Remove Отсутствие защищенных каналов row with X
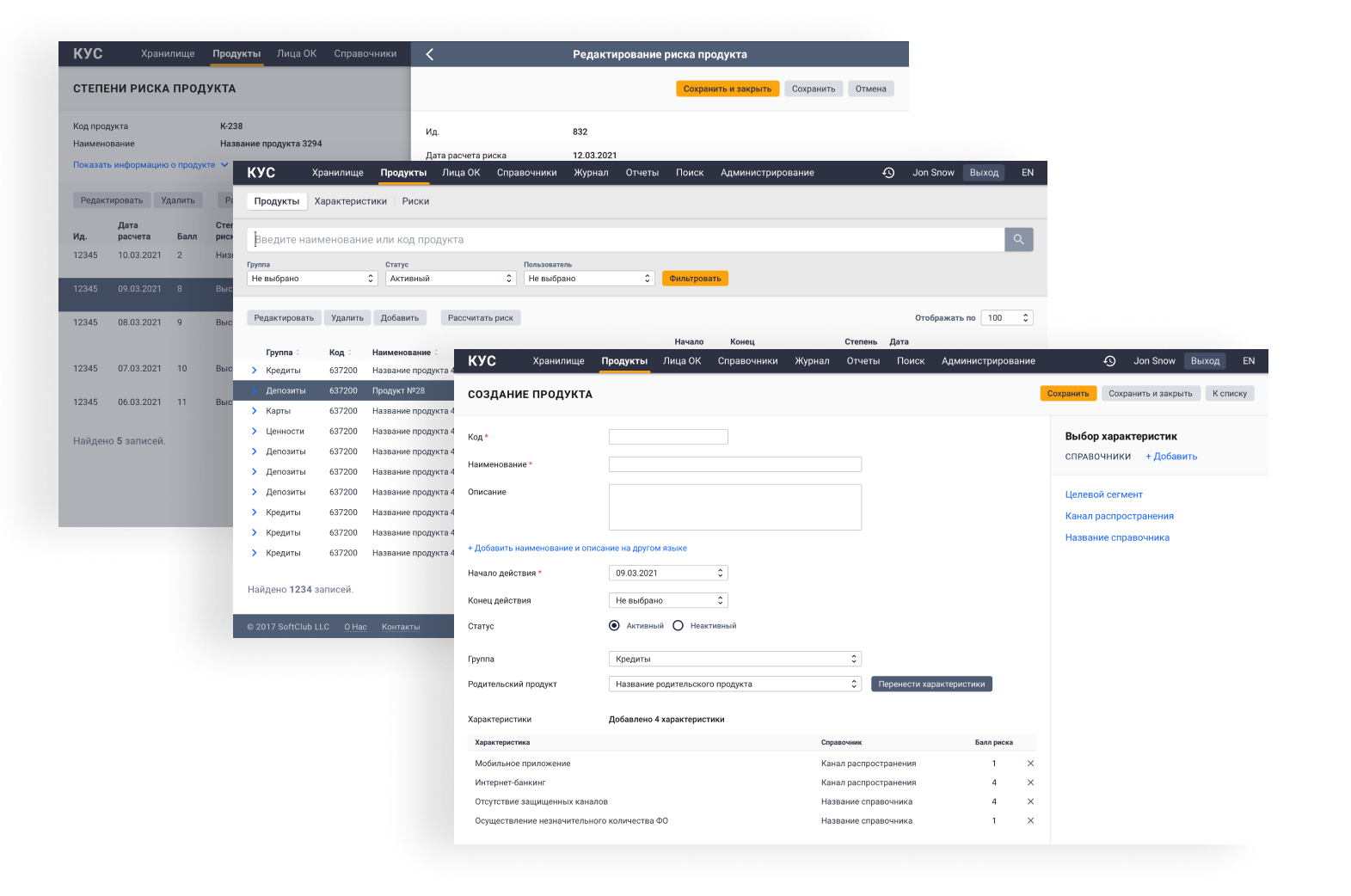This screenshot has width=1351, height=896. point(1030,801)
